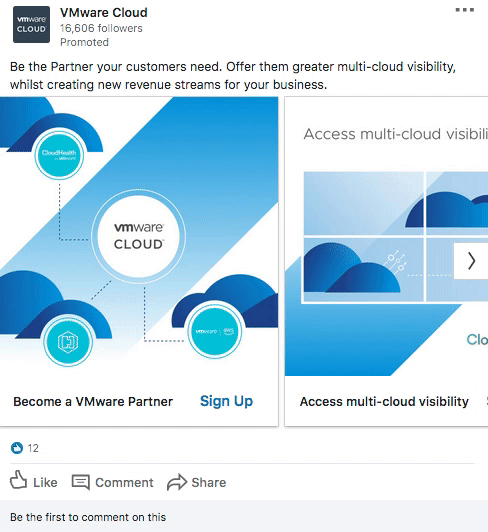The image size is (488, 532).
Task: Open the VMware Cloud carousel image
Action: 139,236
